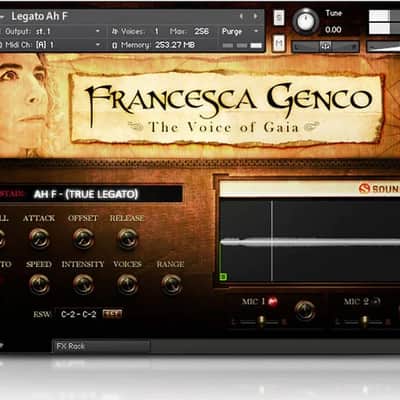Adjust the Release knob
This screenshot has width=400, height=400.
[x=127, y=239]
